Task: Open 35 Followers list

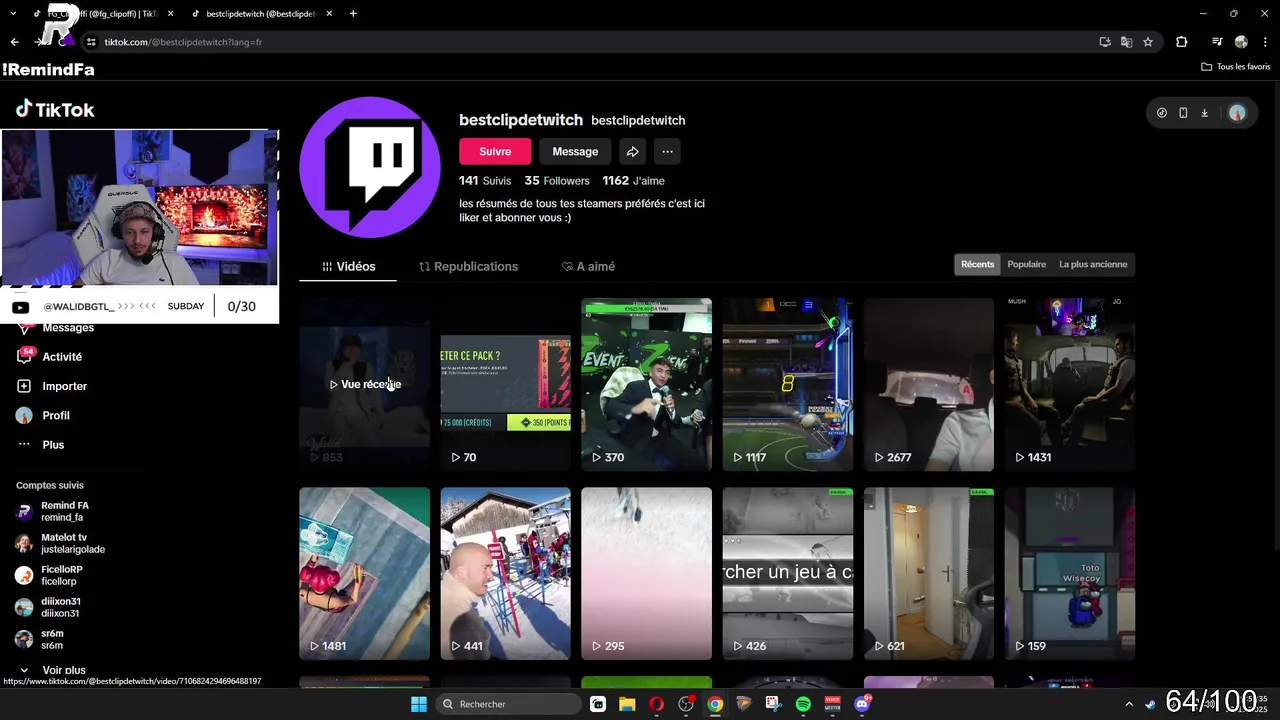Action: click(x=557, y=181)
